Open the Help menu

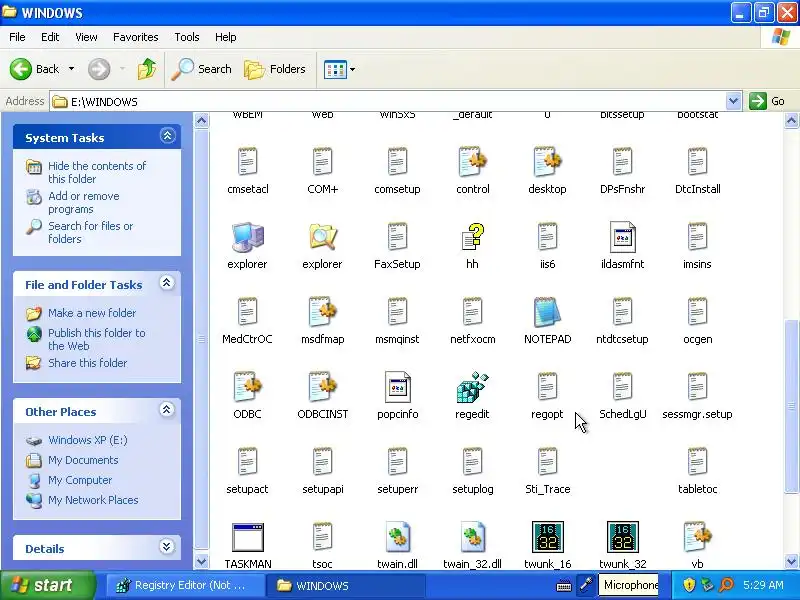point(226,37)
